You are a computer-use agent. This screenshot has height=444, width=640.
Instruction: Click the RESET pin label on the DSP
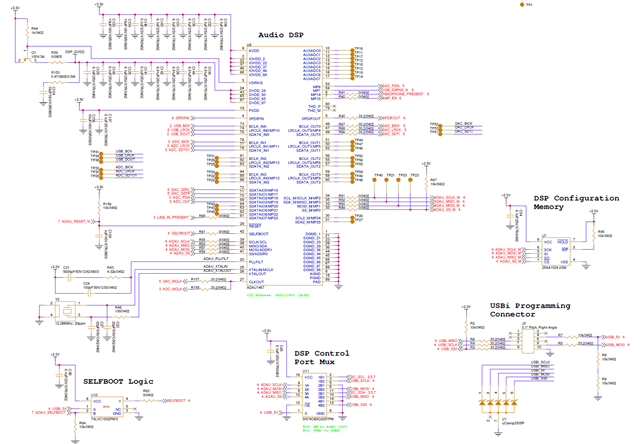[255, 226]
